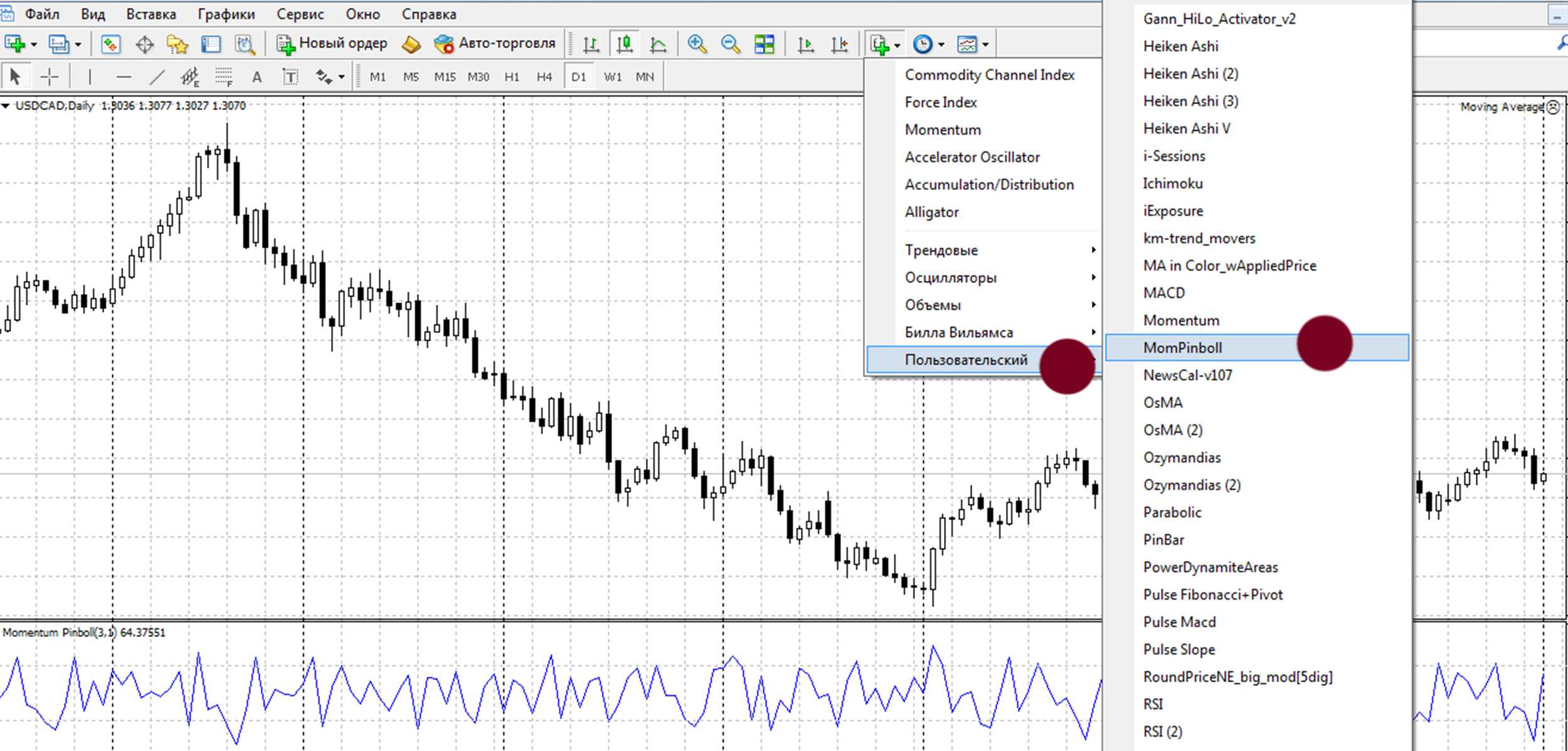Choose Accelerator Oscillator from indicator list
The height and width of the screenshot is (751, 1568).
click(x=983, y=157)
